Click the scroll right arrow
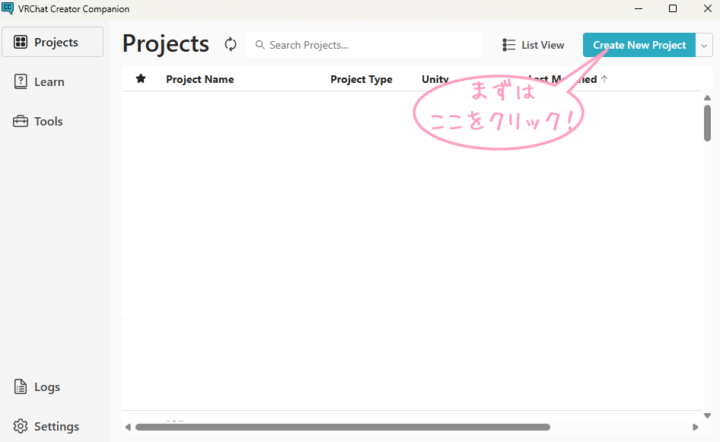Viewport: 720px width, 442px height. [695, 427]
